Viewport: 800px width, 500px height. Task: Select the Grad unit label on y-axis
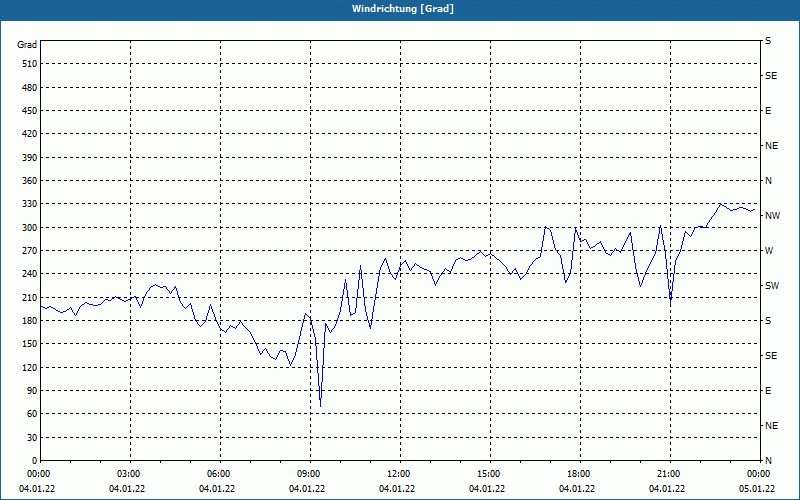(x=27, y=45)
